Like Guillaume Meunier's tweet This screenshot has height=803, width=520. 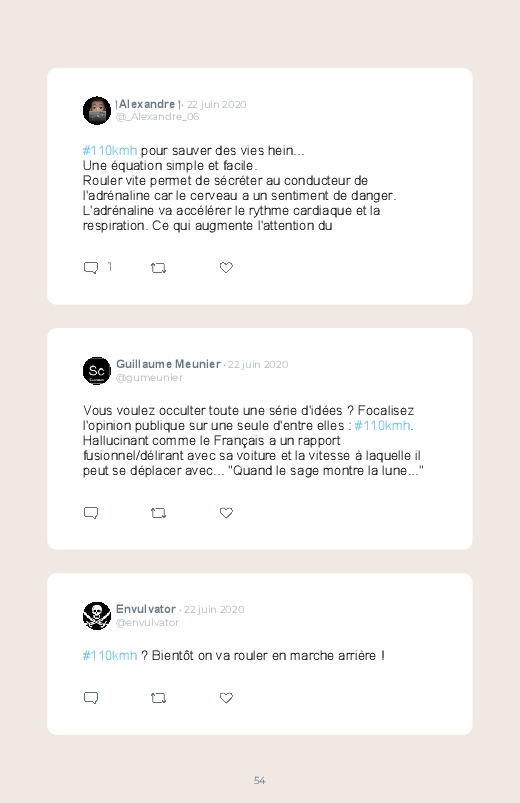tap(226, 513)
